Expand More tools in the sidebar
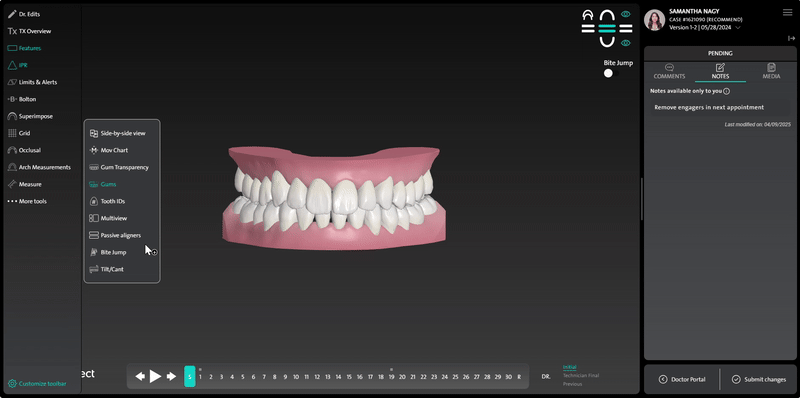Viewport: 800px width, 398px height. point(27,202)
